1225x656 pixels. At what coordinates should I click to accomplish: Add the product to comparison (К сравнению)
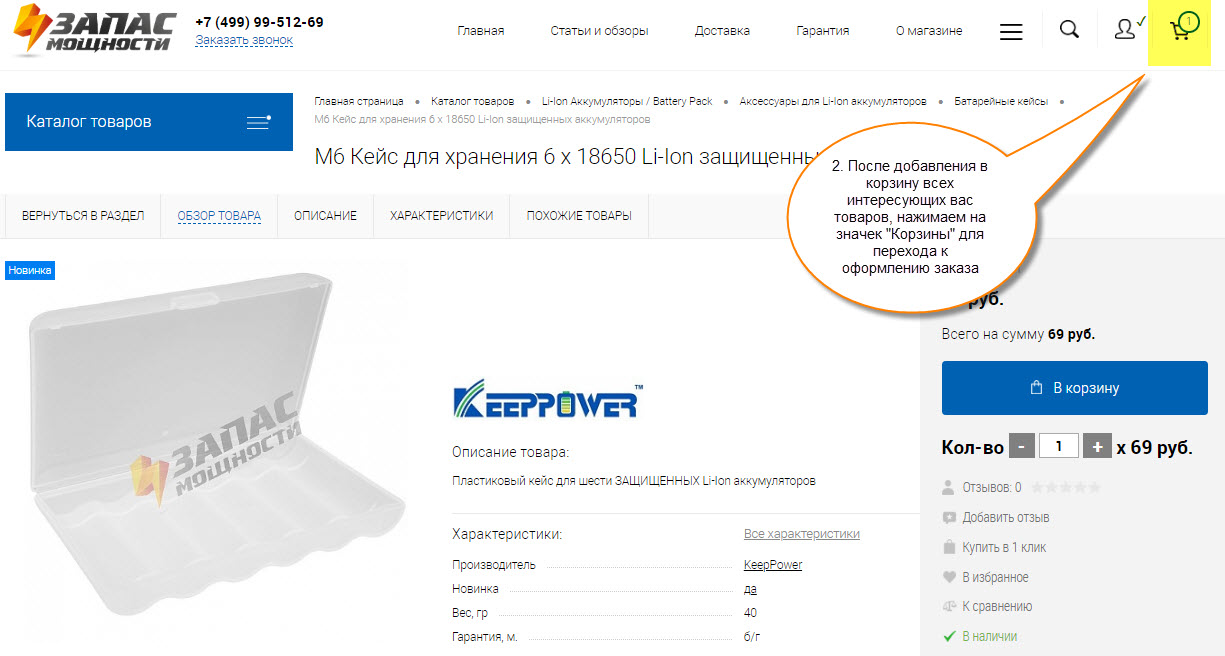[987, 606]
